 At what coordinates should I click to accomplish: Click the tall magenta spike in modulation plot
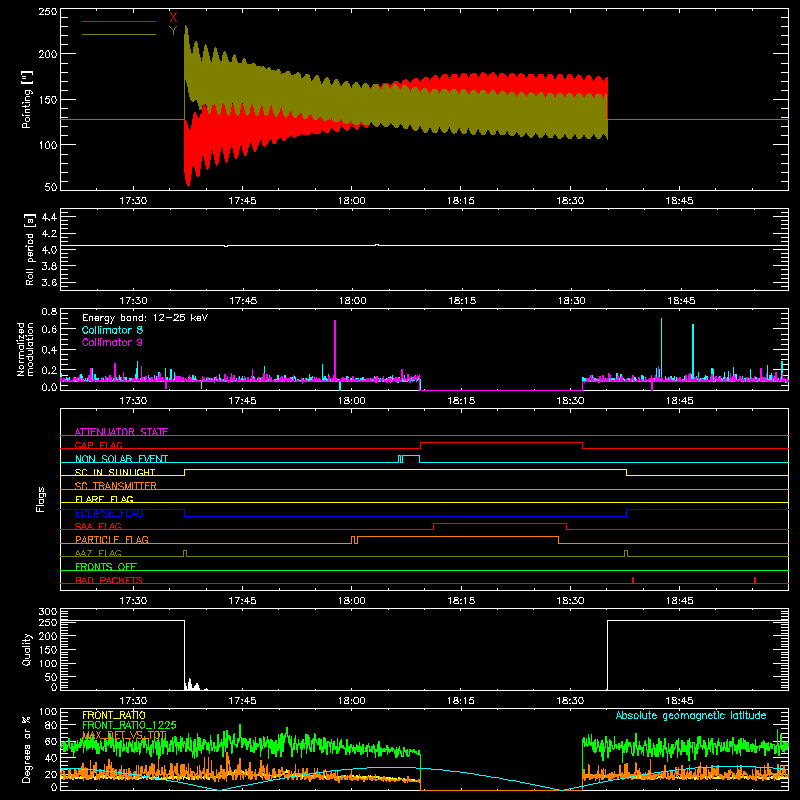[335, 349]
